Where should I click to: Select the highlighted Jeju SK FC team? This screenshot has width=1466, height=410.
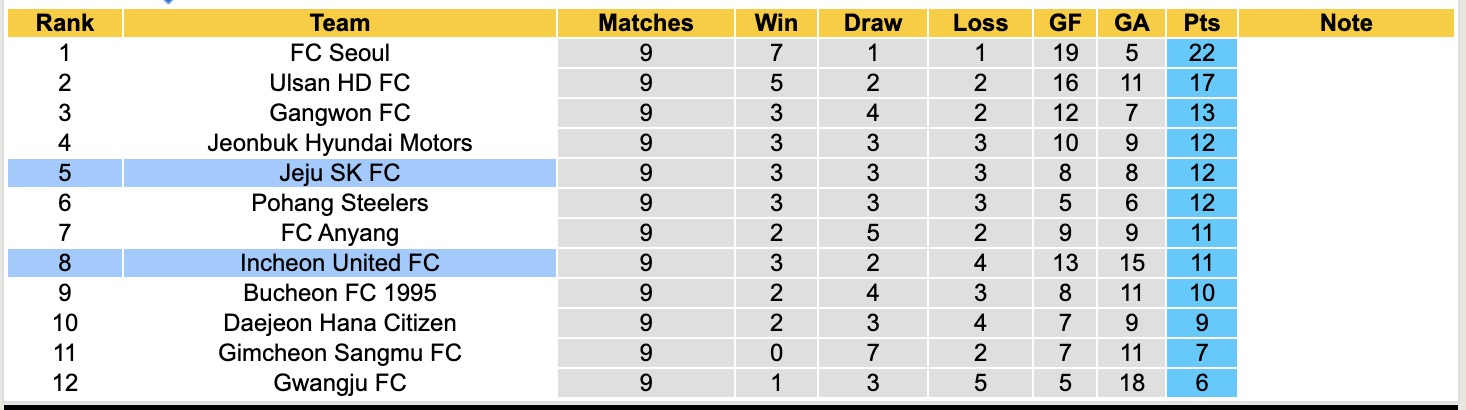click(340, 173)
